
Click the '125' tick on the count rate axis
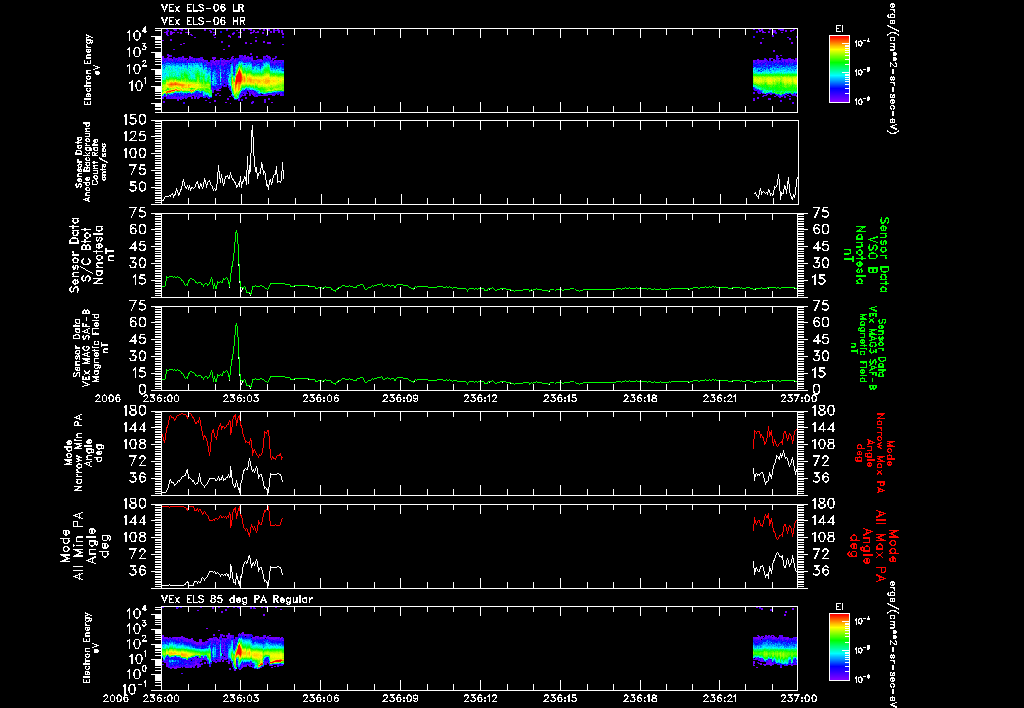(134, 137)
